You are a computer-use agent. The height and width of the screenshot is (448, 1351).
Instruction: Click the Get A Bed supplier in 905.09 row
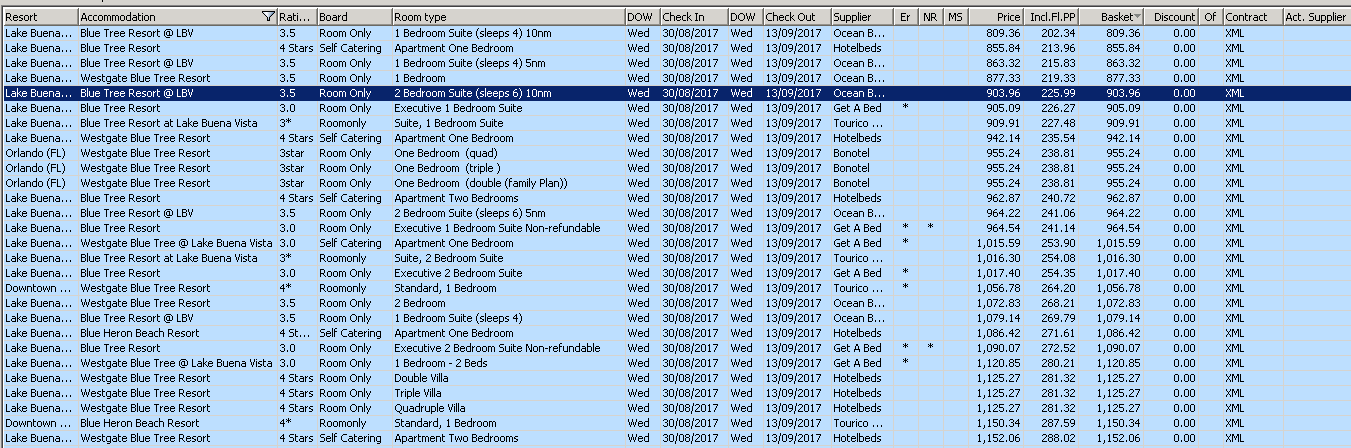click(x=862, y=108)
